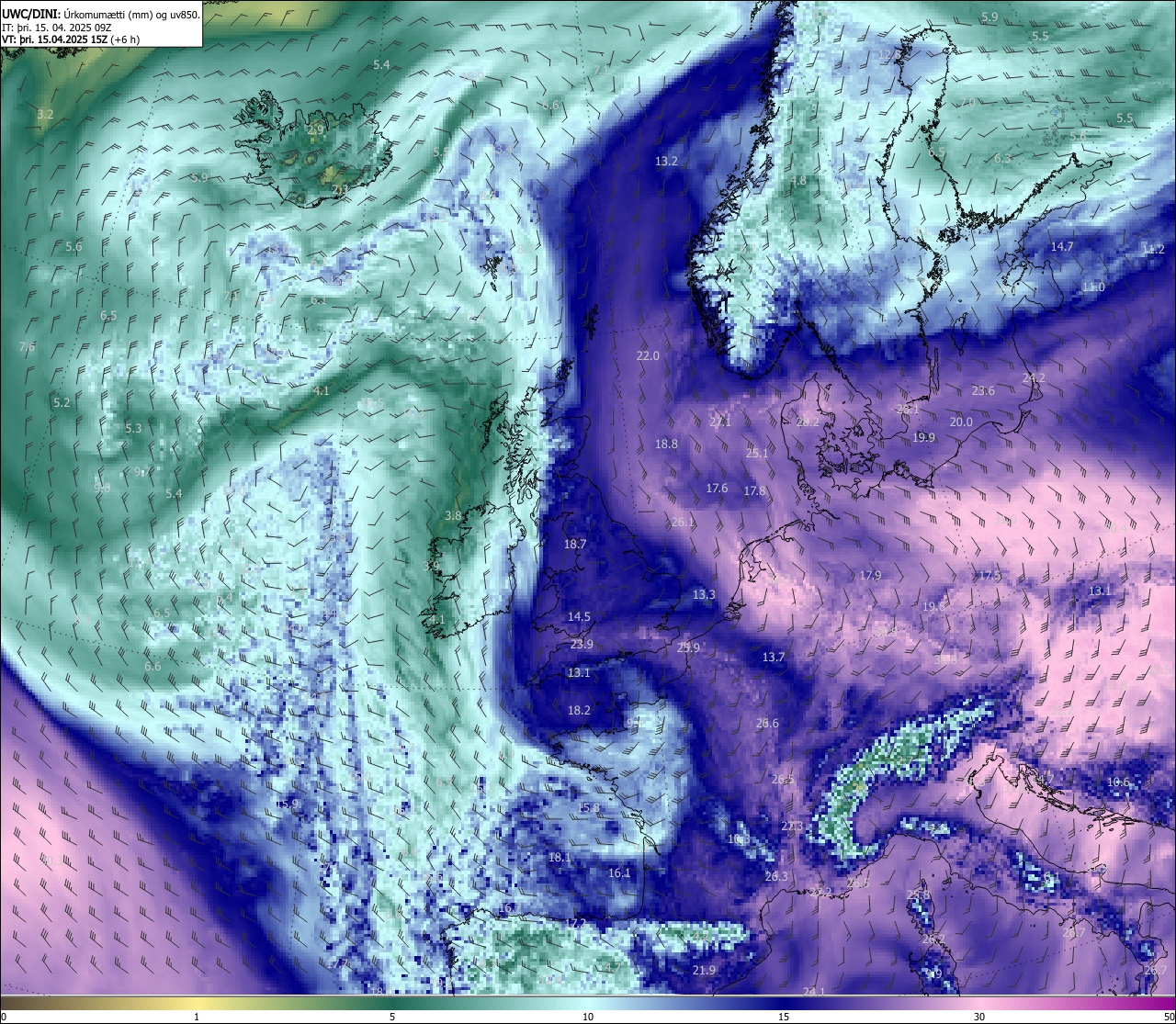Viewport: 1176px width, 1024px height.
Task: Click the 22.0 value in the North Sea
Action: [648, 355]
